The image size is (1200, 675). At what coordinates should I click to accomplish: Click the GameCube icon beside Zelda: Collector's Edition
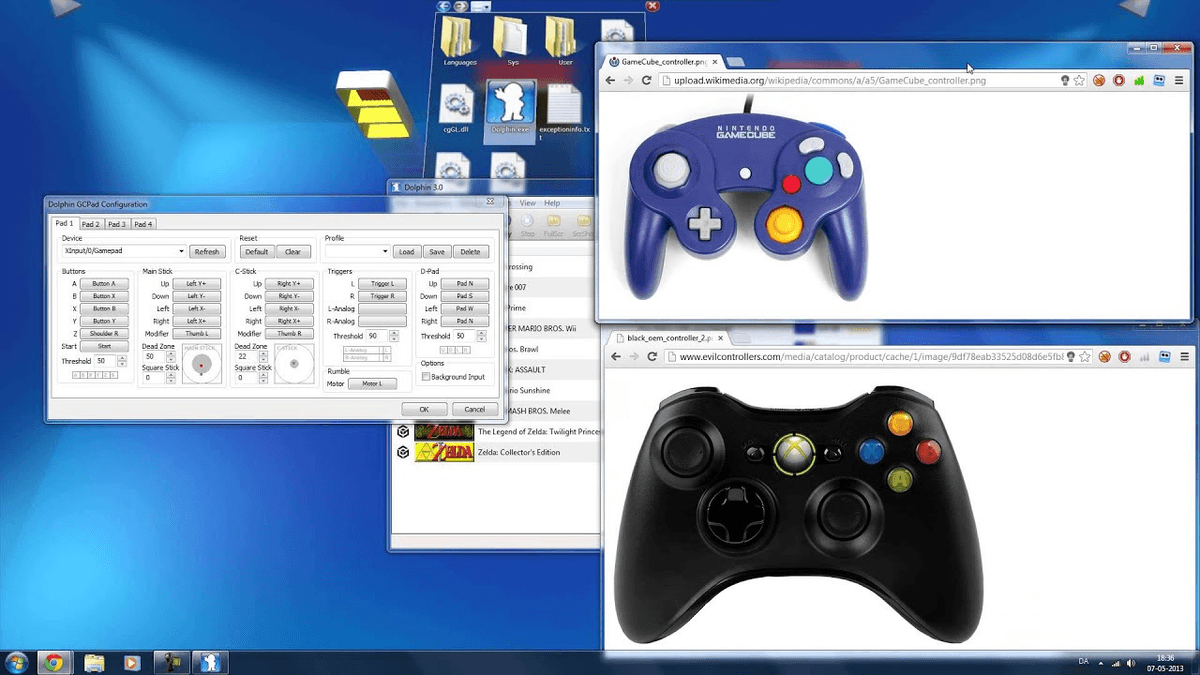[402, 451]
